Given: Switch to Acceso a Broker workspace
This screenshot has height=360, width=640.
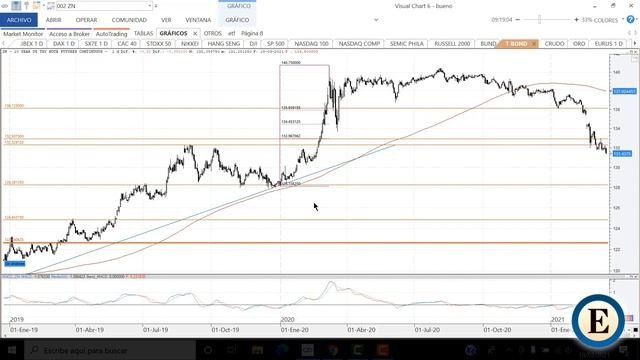Looking at the screenshot, I should tap(69, 33).
